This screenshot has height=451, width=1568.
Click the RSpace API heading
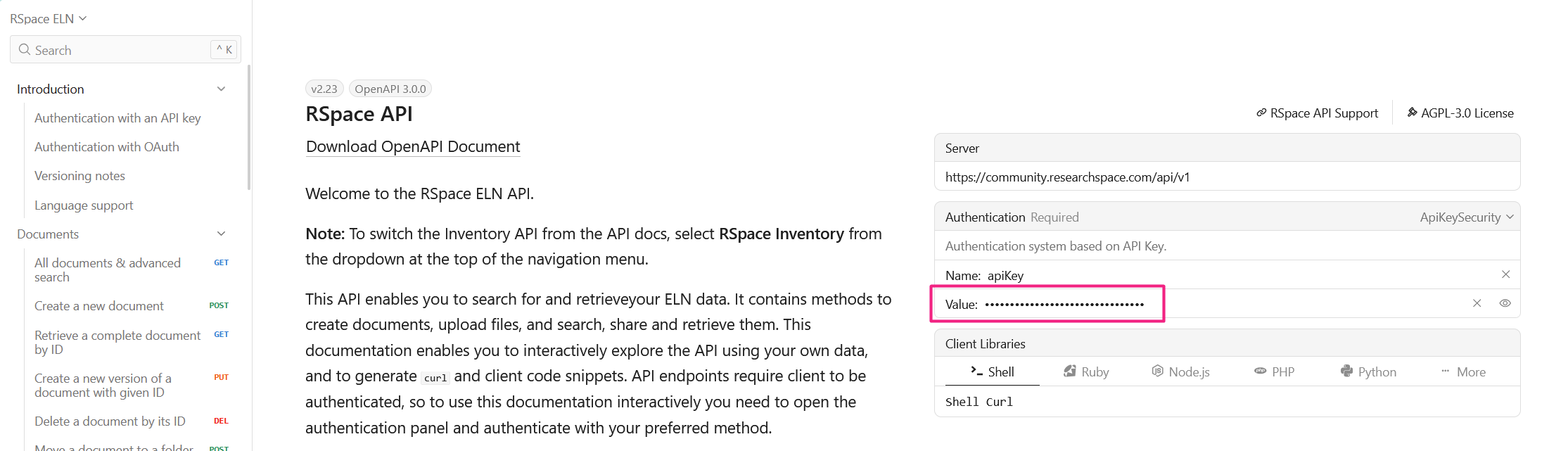tap(359, 114)
